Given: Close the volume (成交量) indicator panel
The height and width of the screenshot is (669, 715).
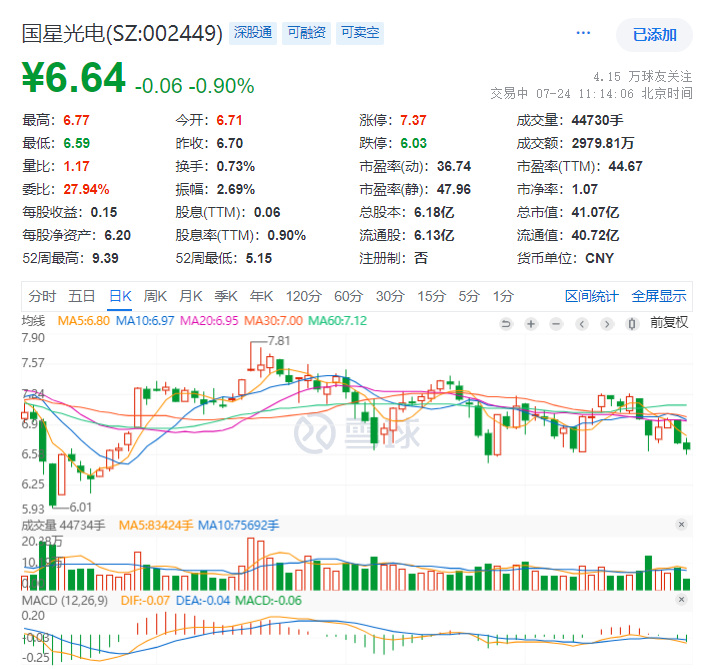Looking at the screenshot, I should coord(681,524).
